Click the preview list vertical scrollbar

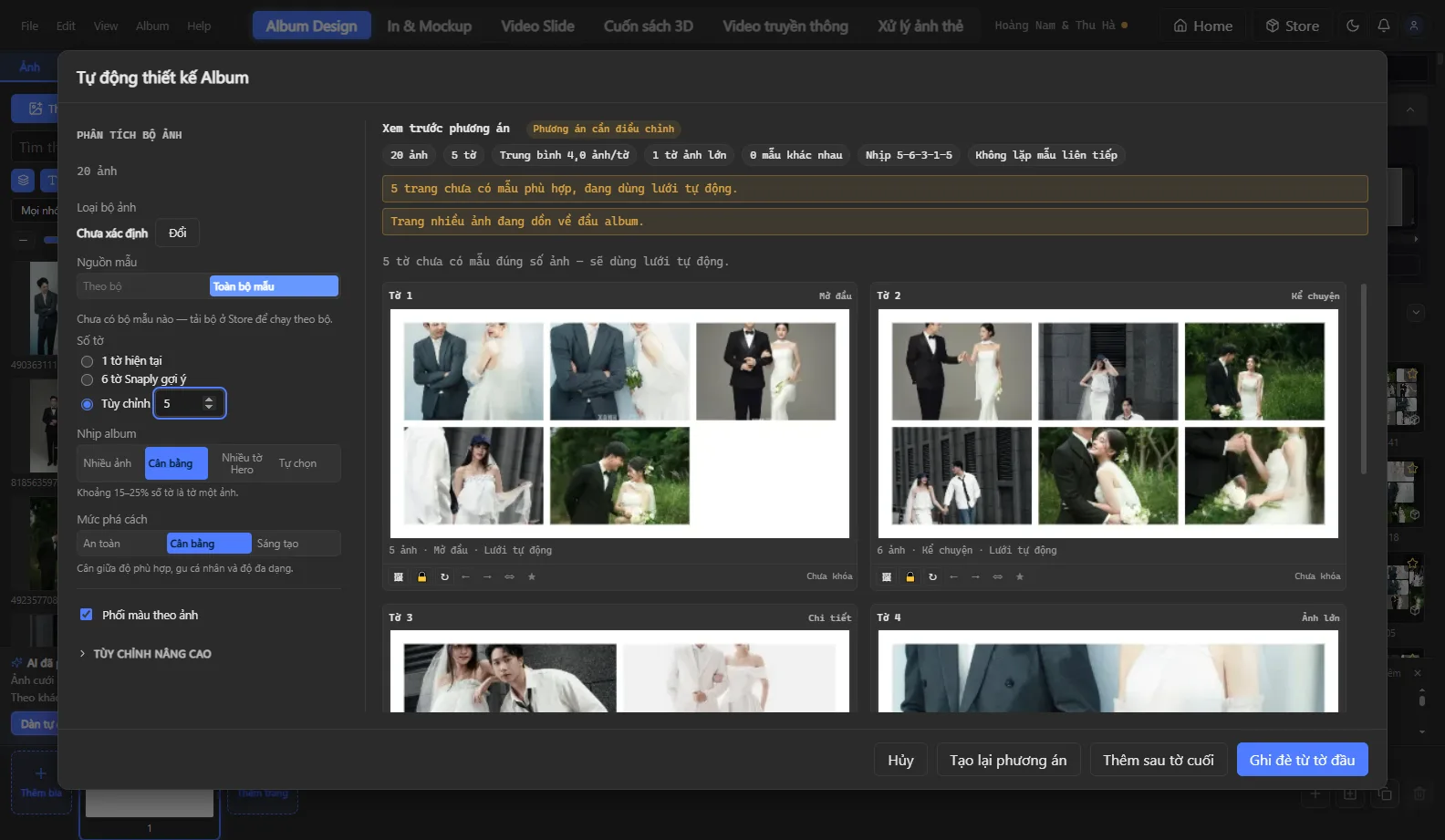pos(1363,379)
